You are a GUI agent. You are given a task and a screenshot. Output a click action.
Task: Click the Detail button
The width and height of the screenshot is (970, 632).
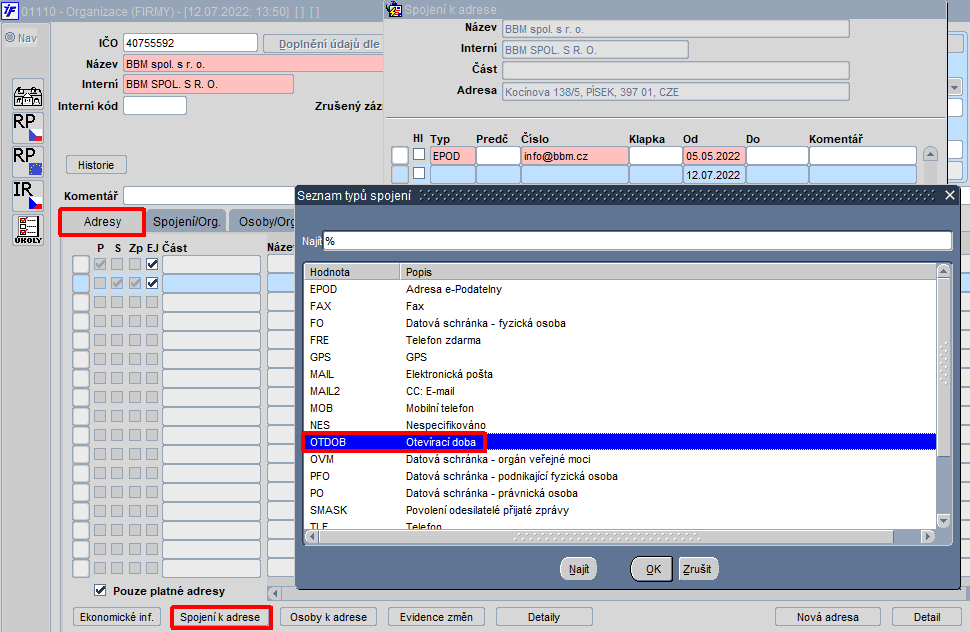pos(927,617)
